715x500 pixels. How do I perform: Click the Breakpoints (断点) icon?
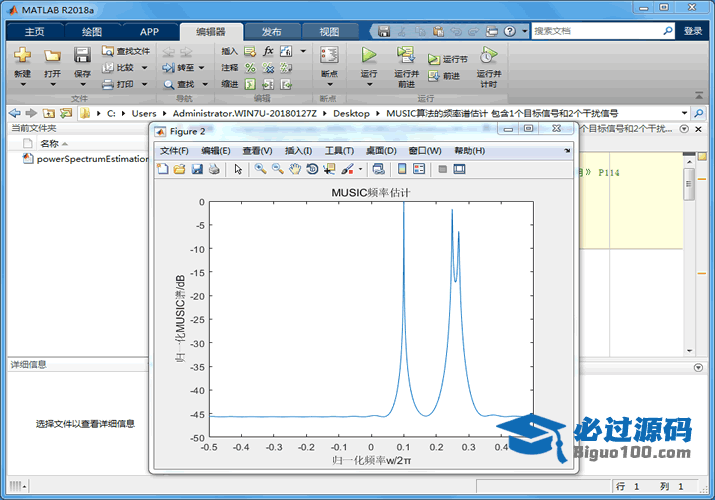[x=329, y=56]
